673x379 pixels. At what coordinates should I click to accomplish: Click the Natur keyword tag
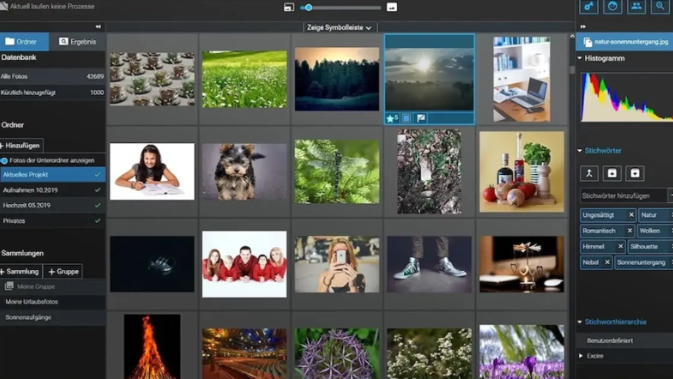[655, 215]
